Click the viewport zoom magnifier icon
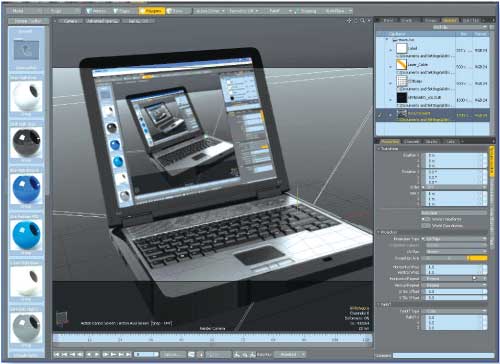Viewport: 500px width, 364px height. pyautogui.click(x=362, y=21)
